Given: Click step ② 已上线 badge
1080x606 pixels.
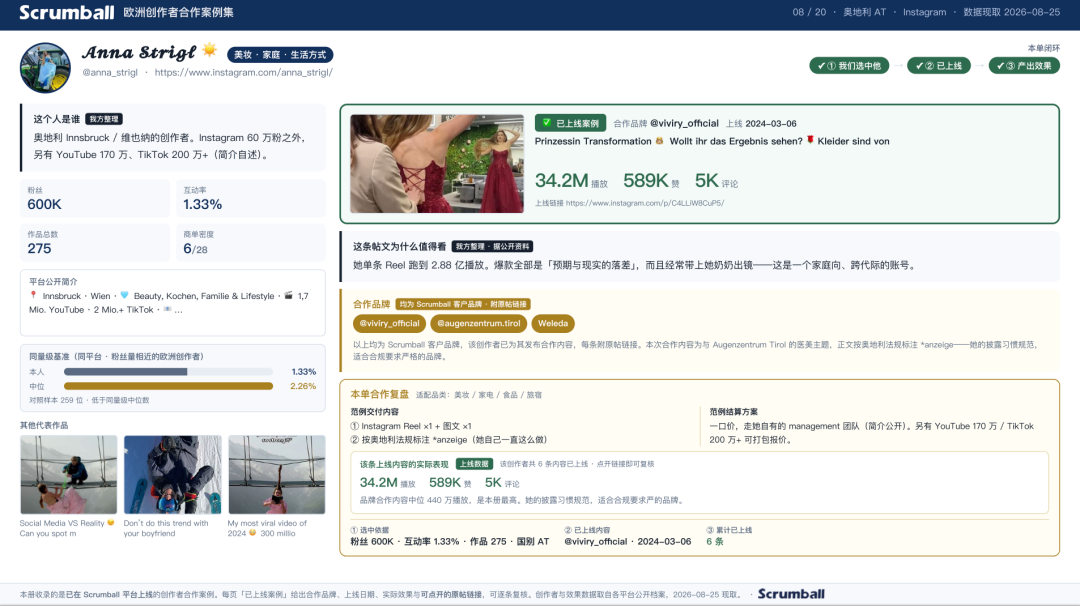Looking at the screenshot, I should (939, 65).
